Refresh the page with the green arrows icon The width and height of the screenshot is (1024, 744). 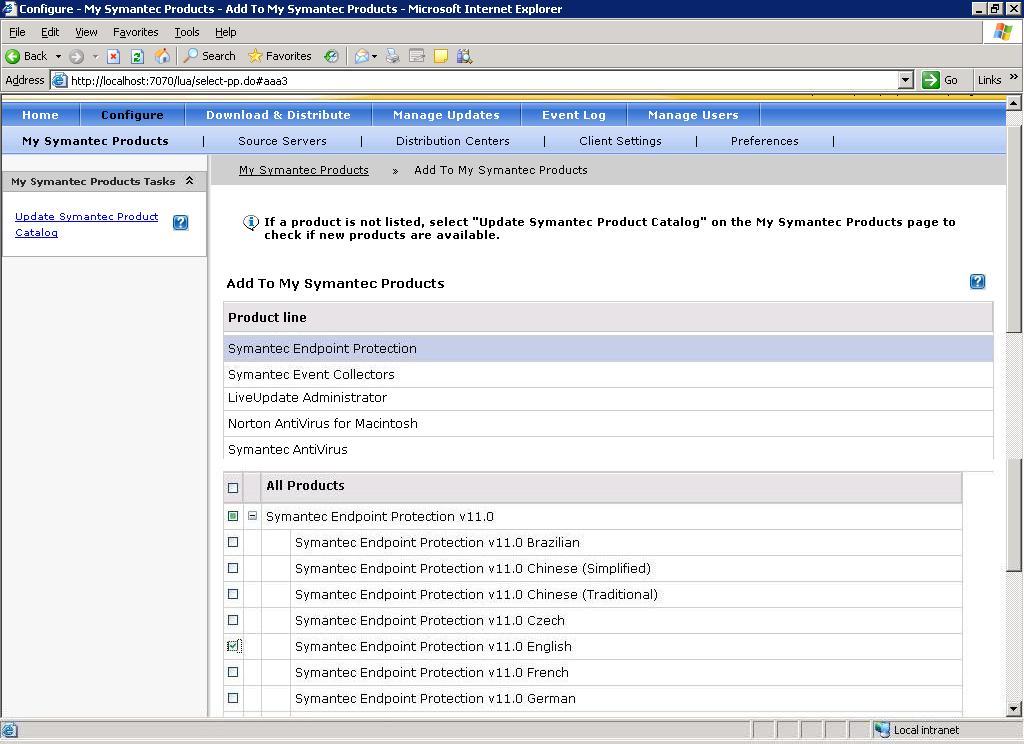pyautogui.click(x=137, y=56)
